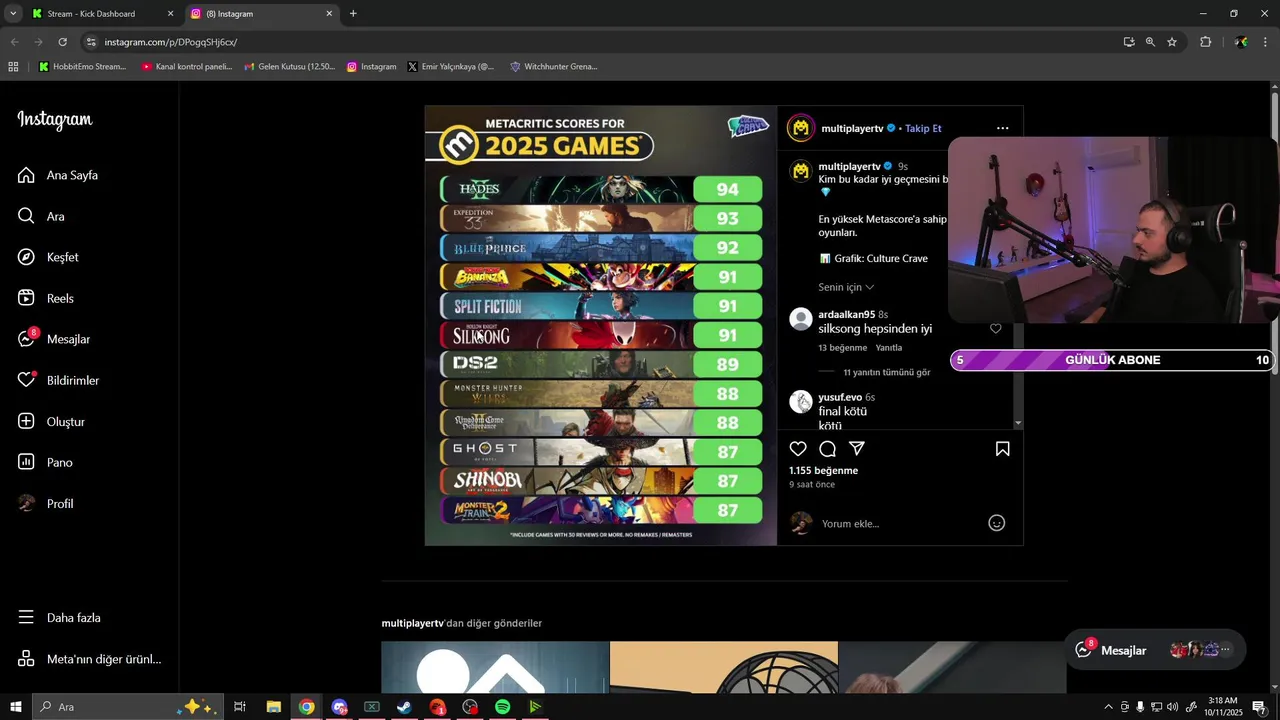Open yusuf.evo commenter profile name
The height and width of the screenshot is (720, 1280).
(840, 397)
